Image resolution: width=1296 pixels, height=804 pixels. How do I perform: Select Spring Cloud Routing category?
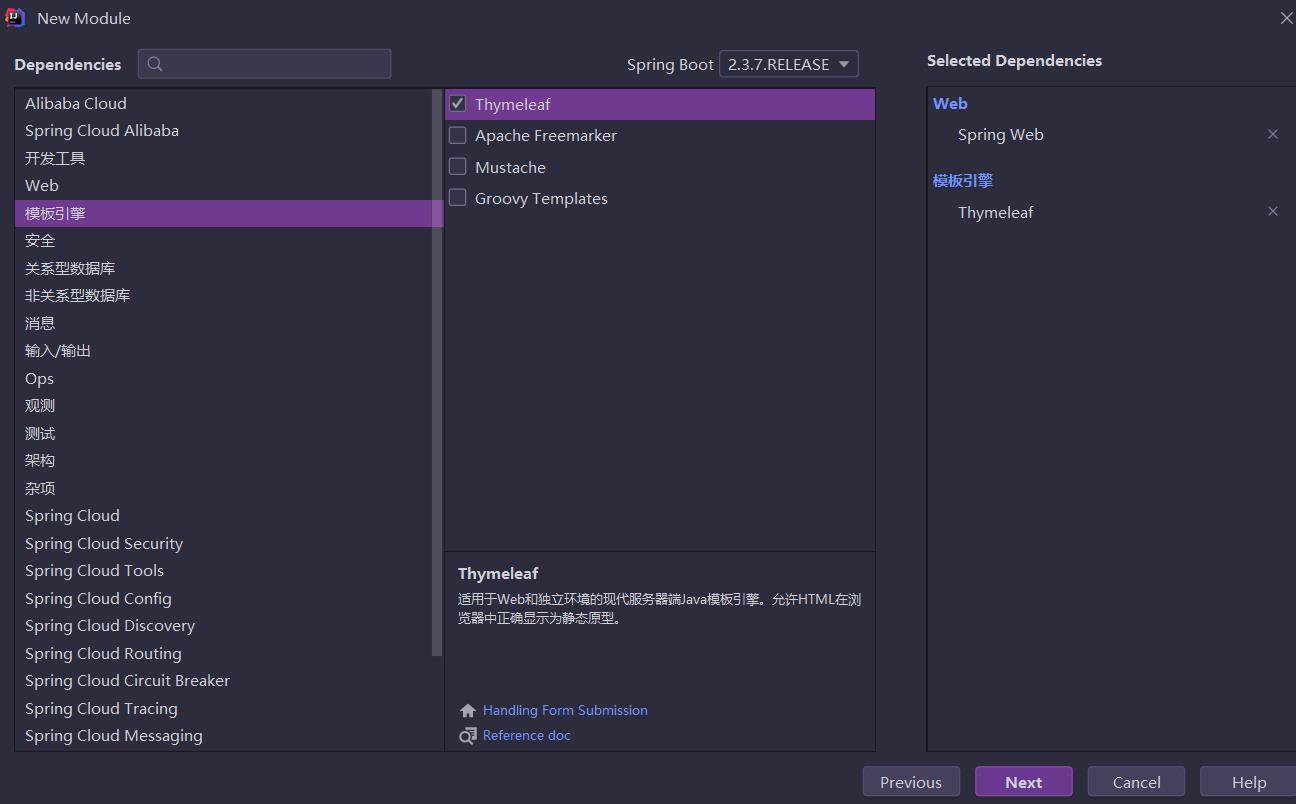click(223, 653)
